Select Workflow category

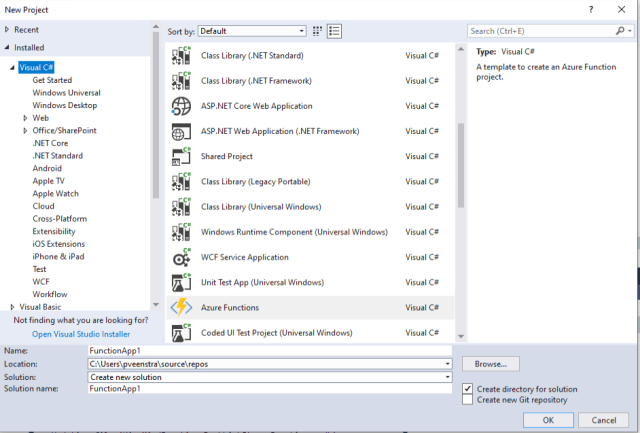[50, 294]
